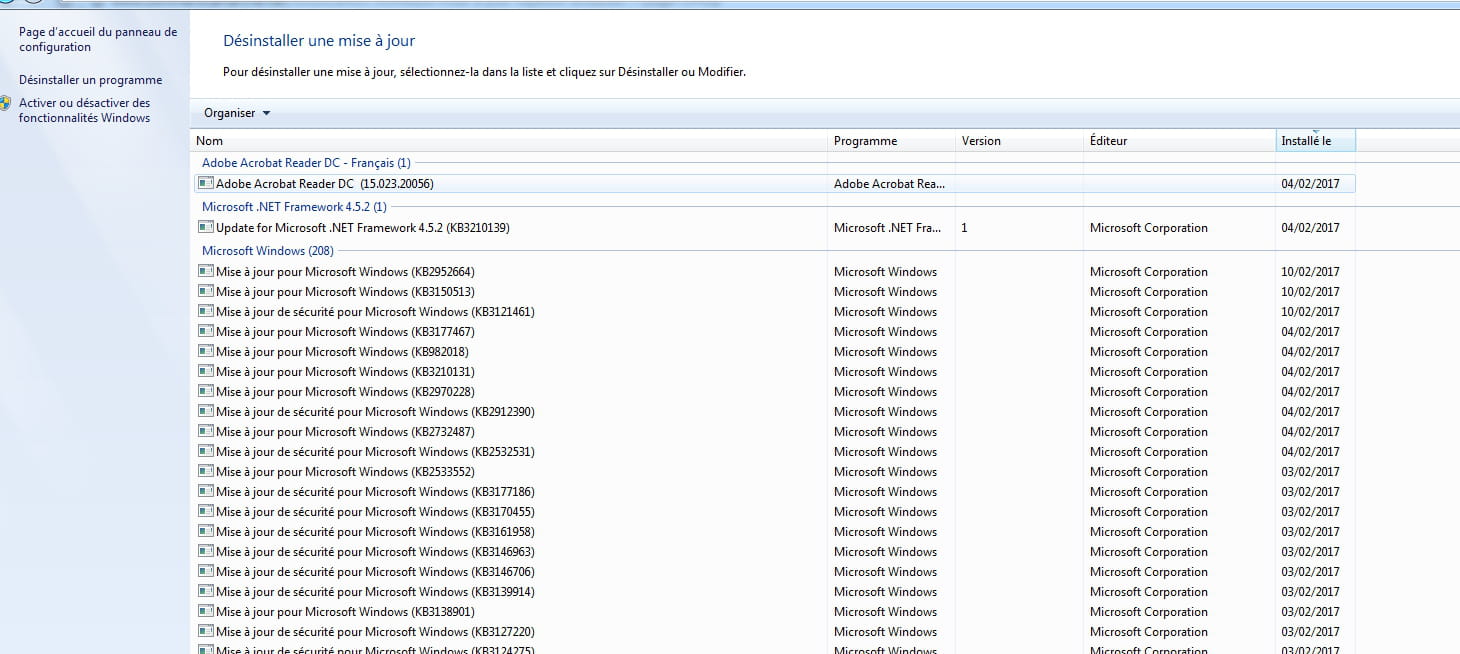
Task: Select Mise à jour de sécurité (KB3127220)
Action: point(773,632)
